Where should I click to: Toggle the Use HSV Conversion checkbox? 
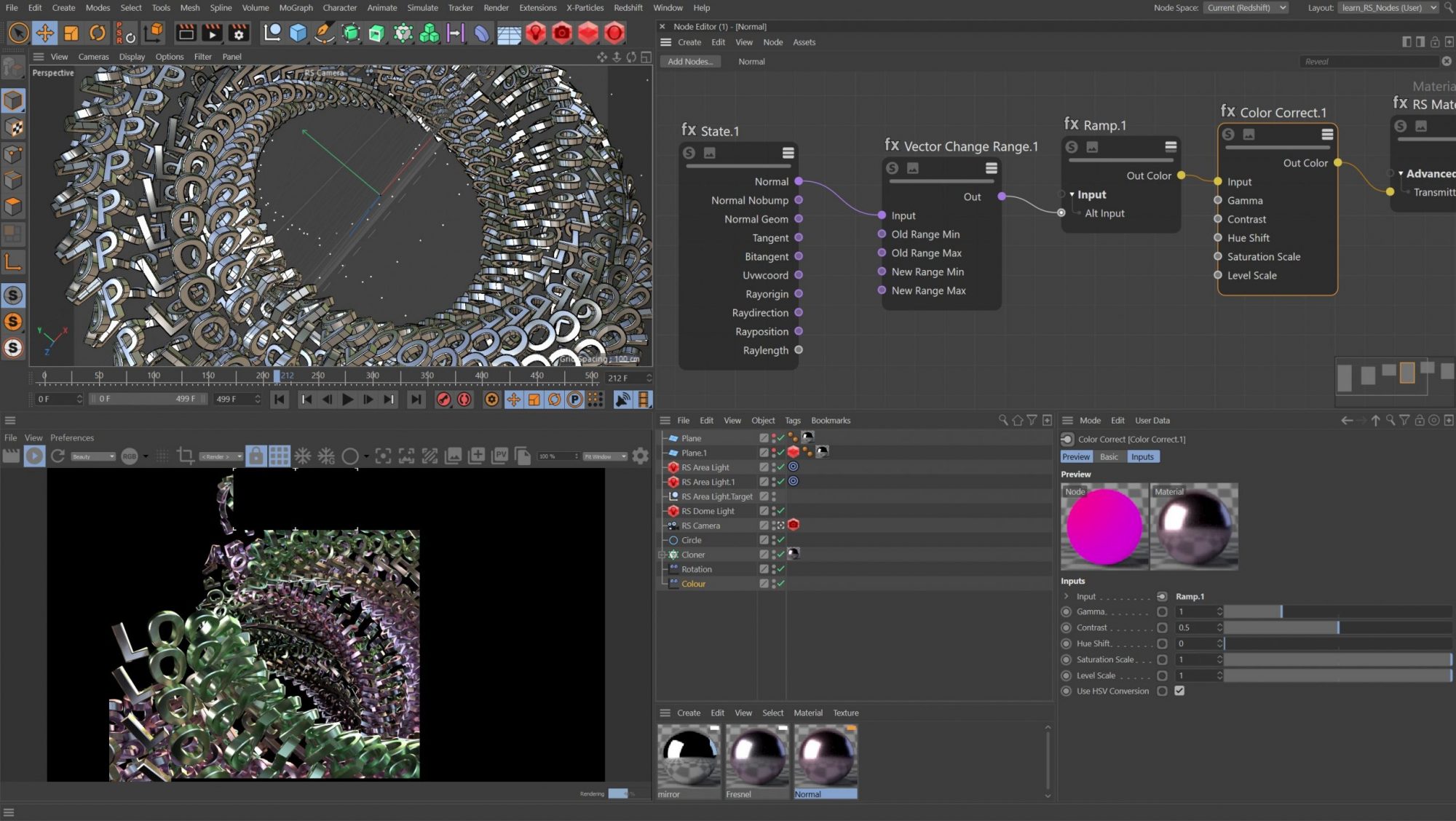coord(1179,691)
